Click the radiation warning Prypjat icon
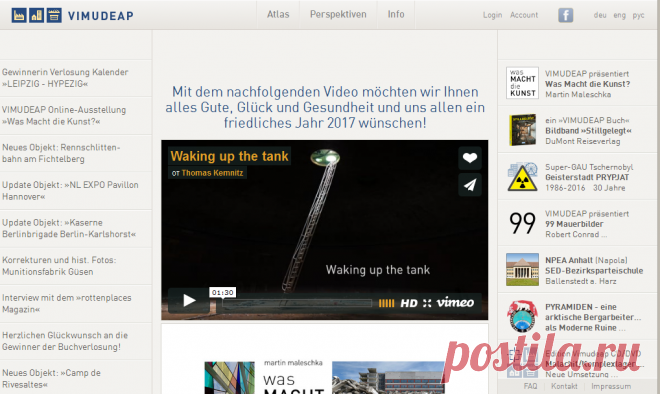Screen dimensions: 660x394 522,177
